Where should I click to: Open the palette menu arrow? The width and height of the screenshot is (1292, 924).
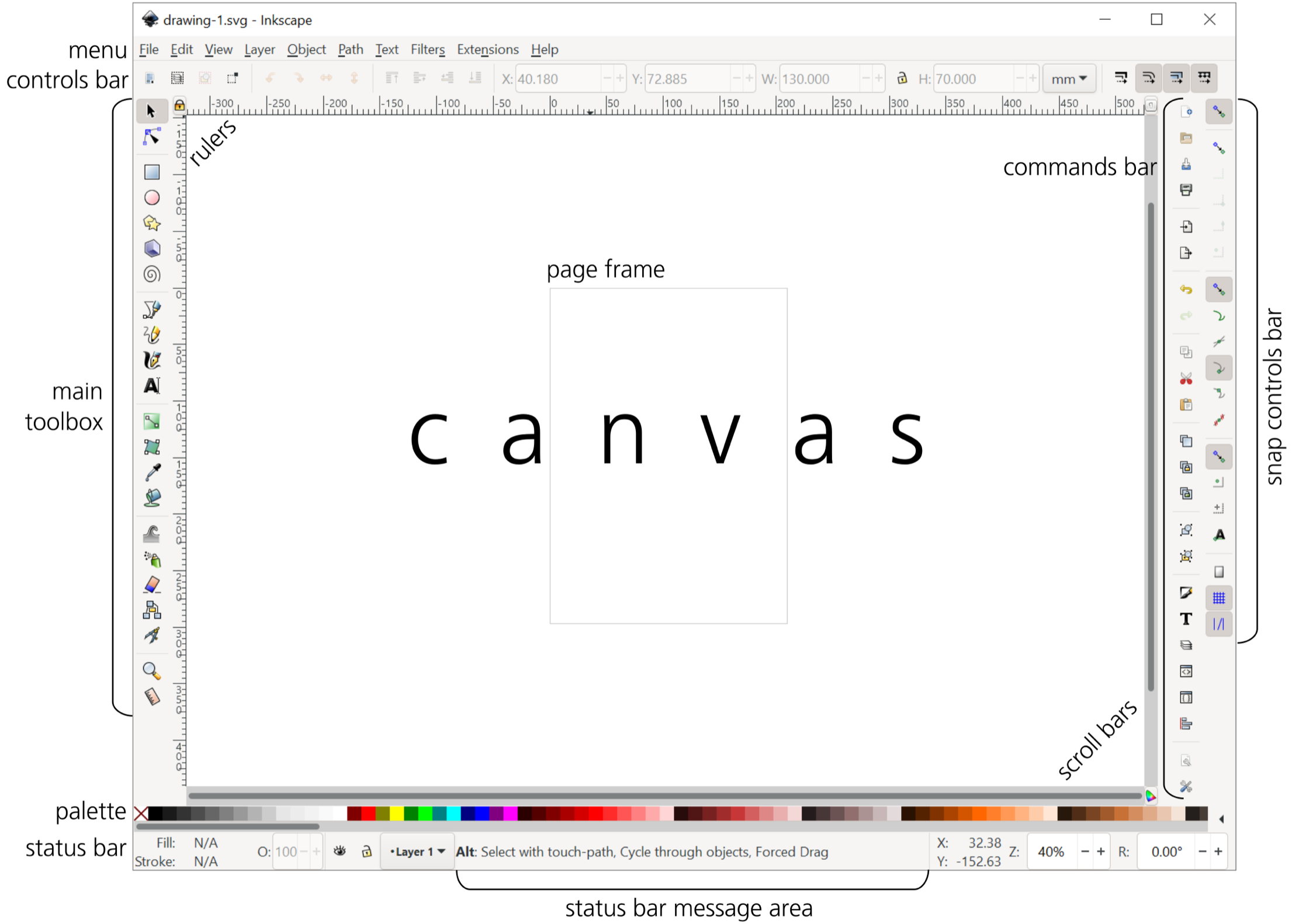coord(1221,819)
